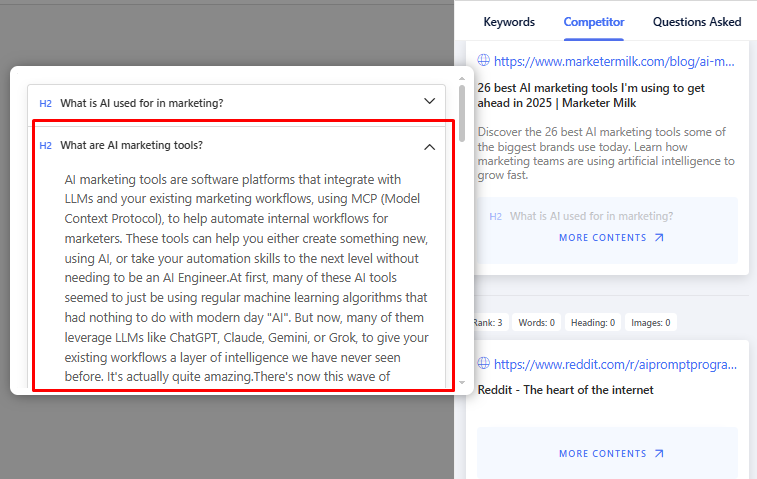The image size is (757, 479).
Task: Click the 'Discover the 26 best AI marketing tools' description
Action: (606, 153)
